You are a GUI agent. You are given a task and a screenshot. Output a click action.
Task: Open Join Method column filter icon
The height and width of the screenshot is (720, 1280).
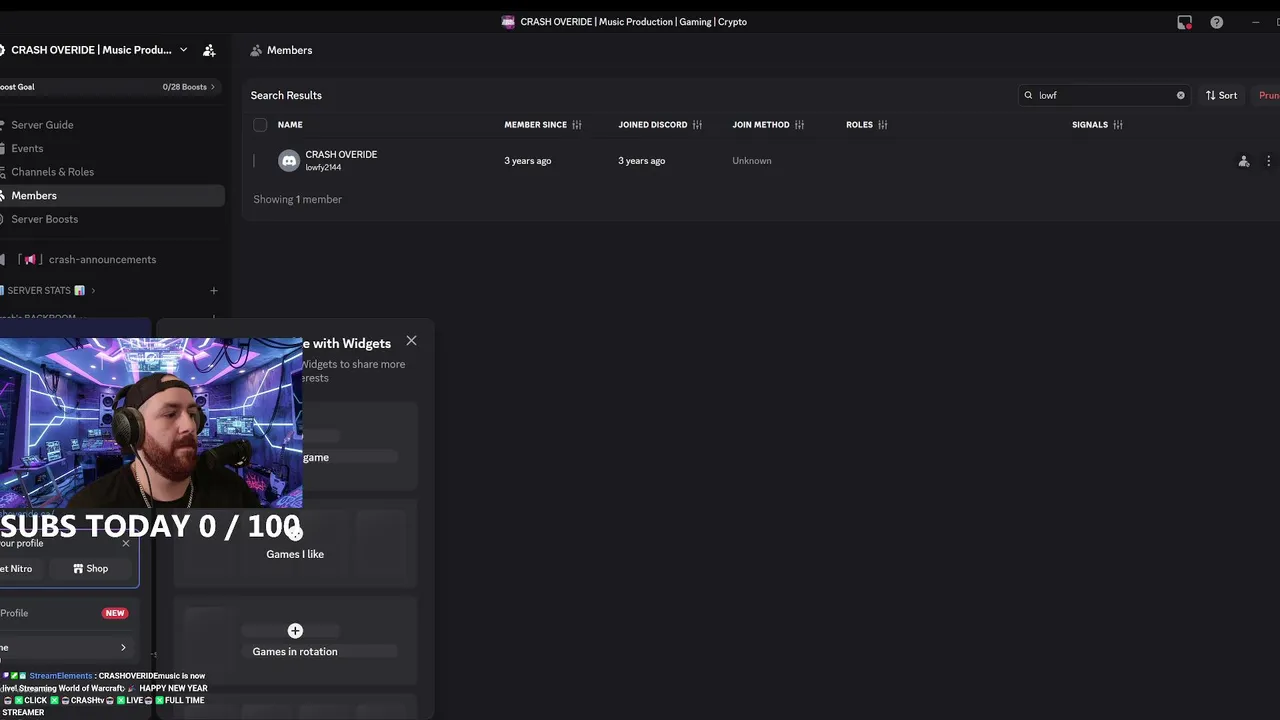799,125
